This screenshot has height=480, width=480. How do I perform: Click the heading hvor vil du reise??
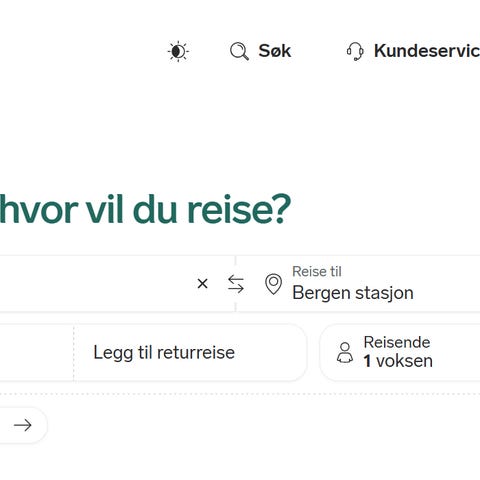point(145,209)
